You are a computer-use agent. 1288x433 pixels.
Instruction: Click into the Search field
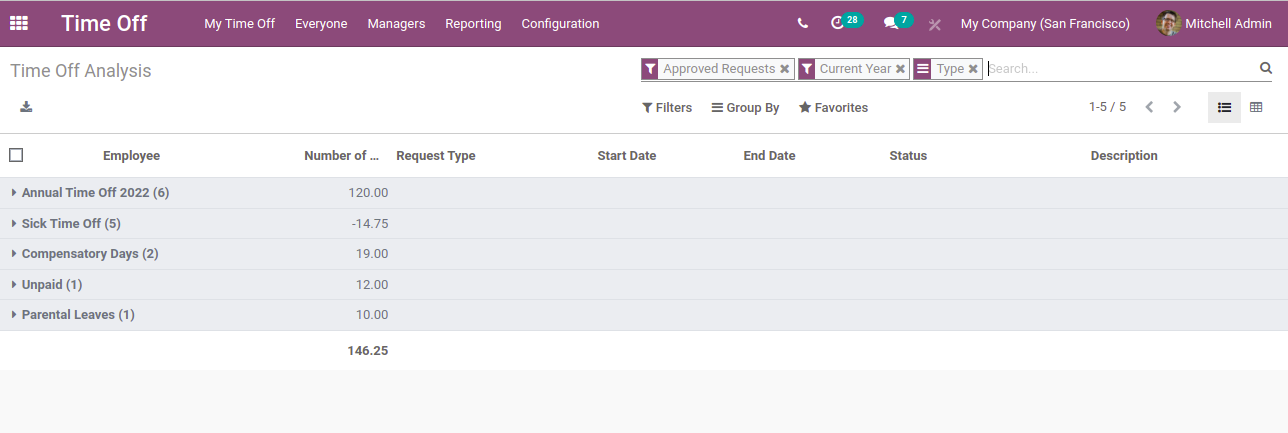pyautogui.click(x=1120, y=69)
